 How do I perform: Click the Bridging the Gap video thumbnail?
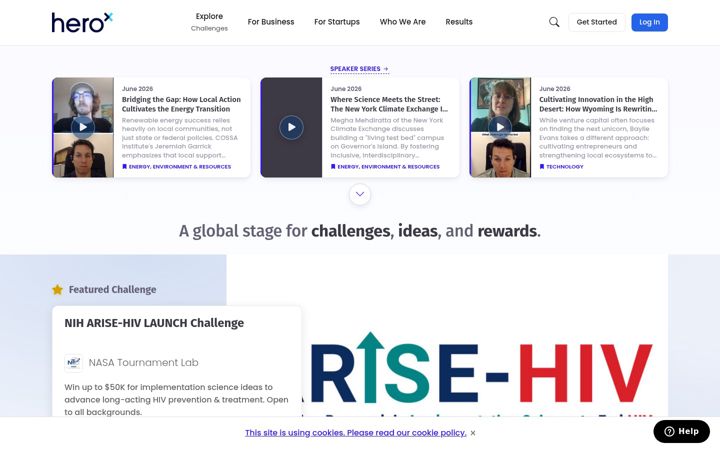point(83,127)
